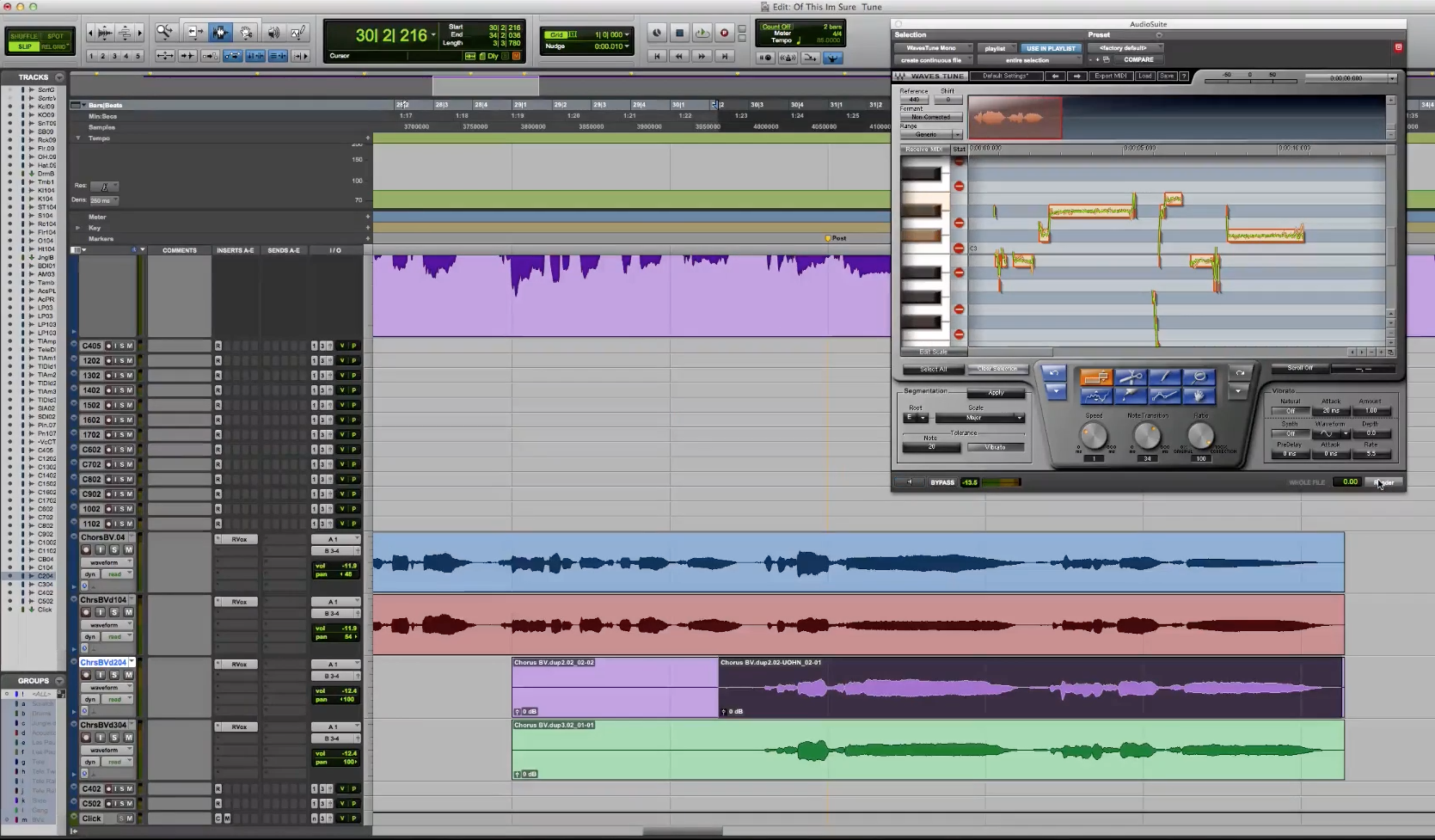Toggle the BYPASS button in AudioSuite
The width and height of the screenshot is (1435, 840).
pyautogui.click(x=942, y=483)
